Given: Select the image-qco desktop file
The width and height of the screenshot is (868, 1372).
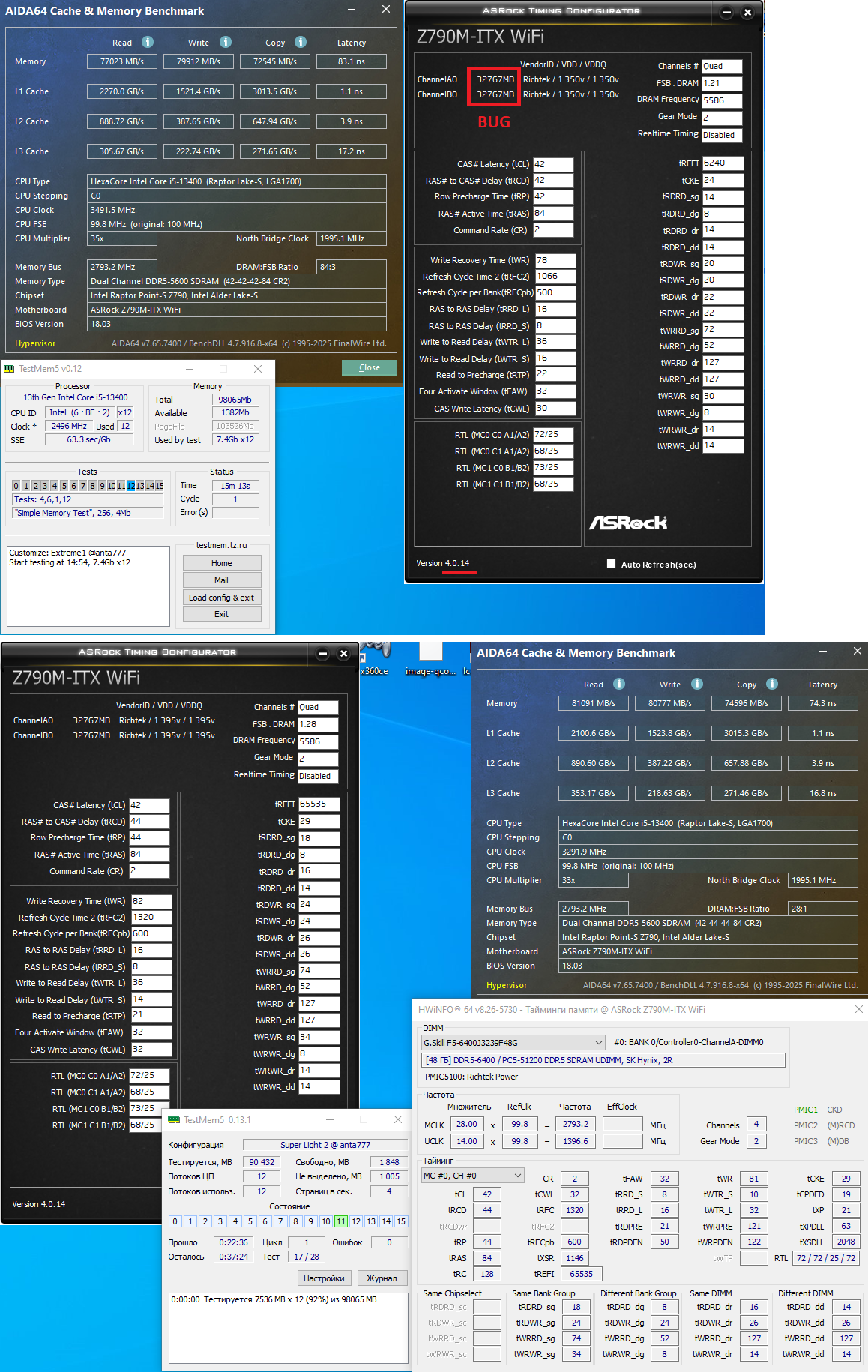Looking at the screenshot, I should pos(431,660).
